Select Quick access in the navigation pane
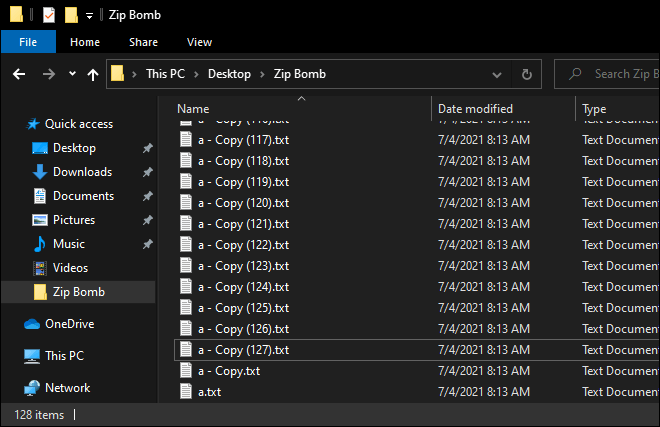 [x=79, y=124]
